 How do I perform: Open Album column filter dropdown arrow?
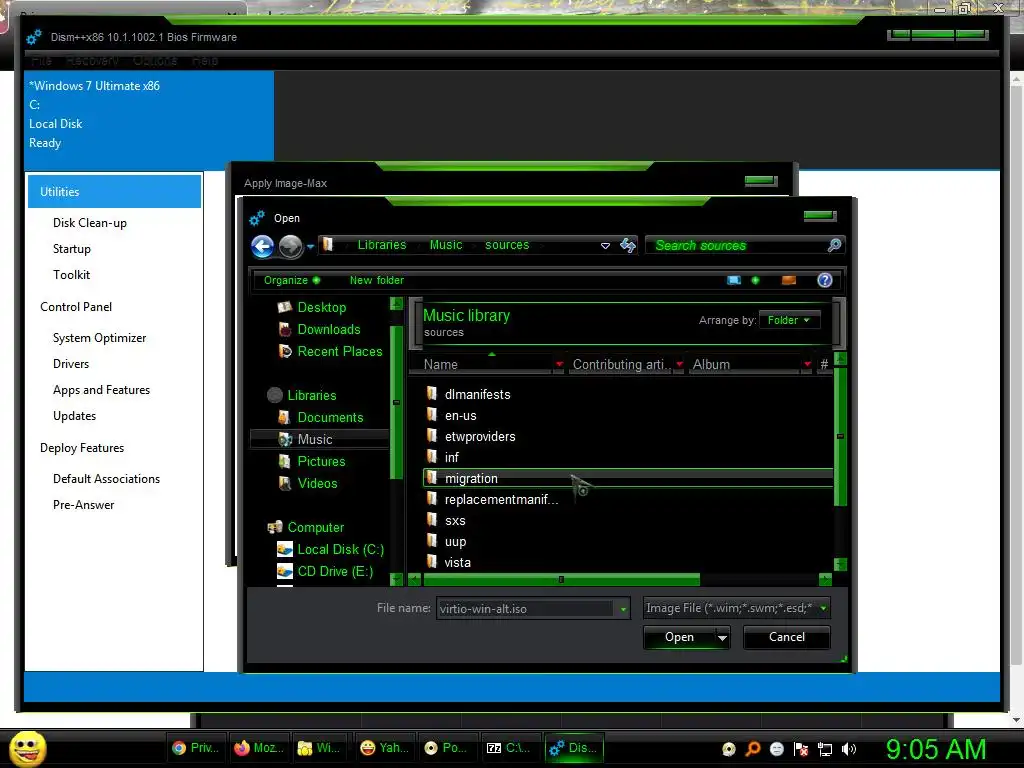(807, 364)
